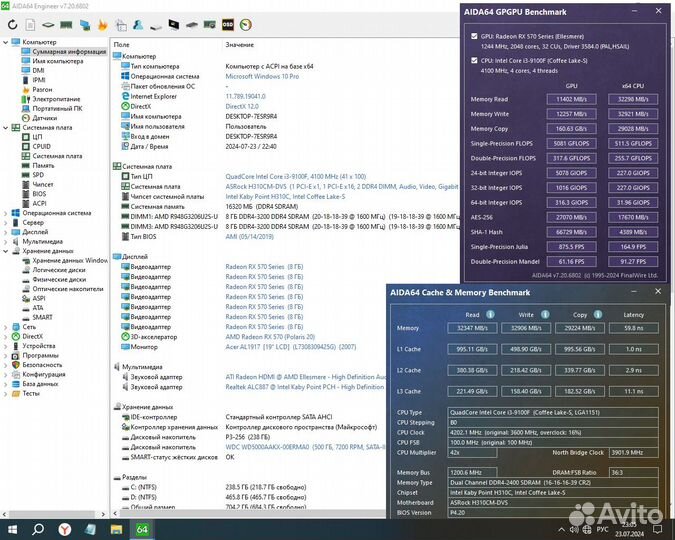
Task: Open the DirectX 12.0 link
Action: pos(242,106)
